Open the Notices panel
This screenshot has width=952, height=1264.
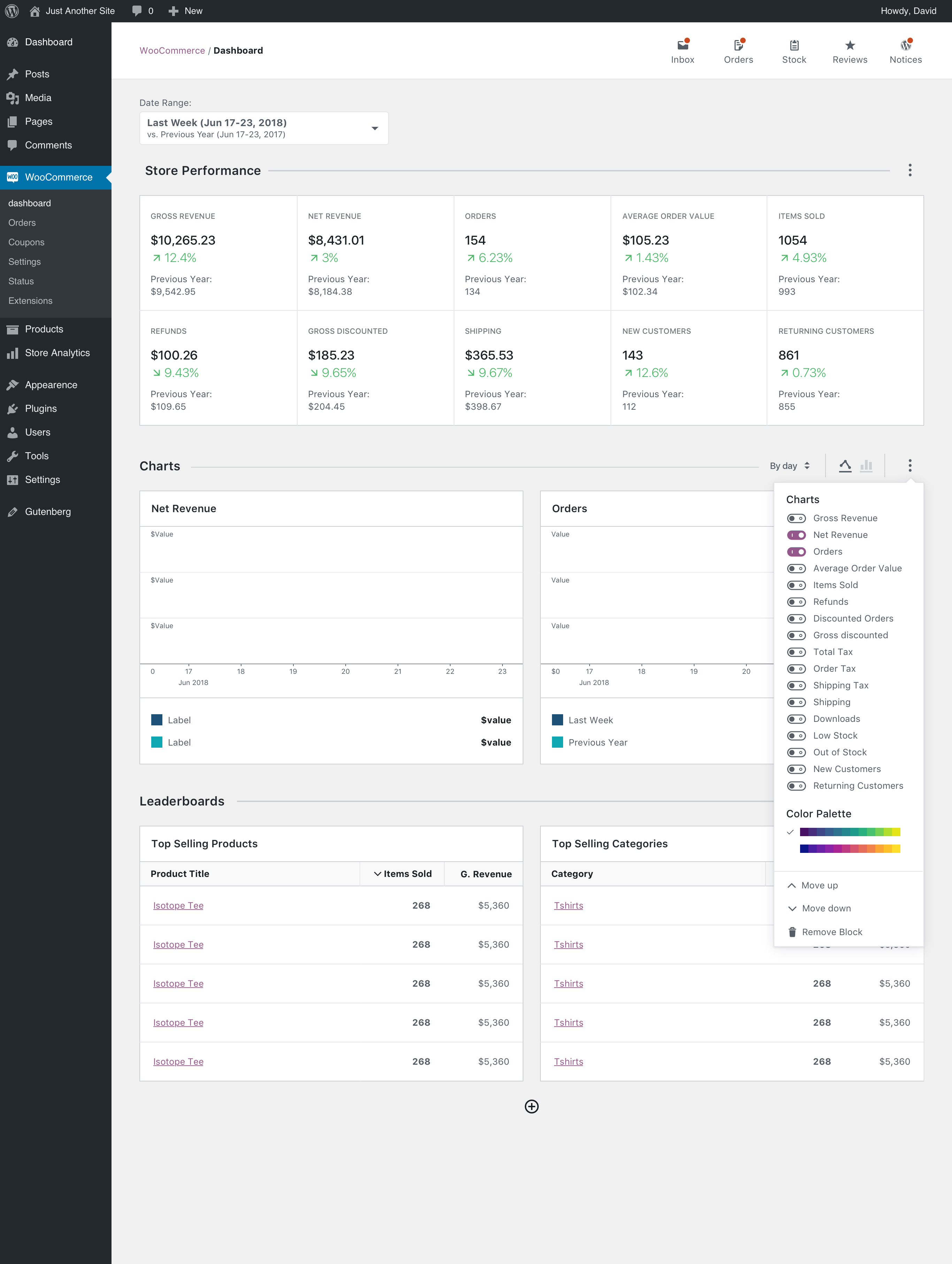coord(905,50)
